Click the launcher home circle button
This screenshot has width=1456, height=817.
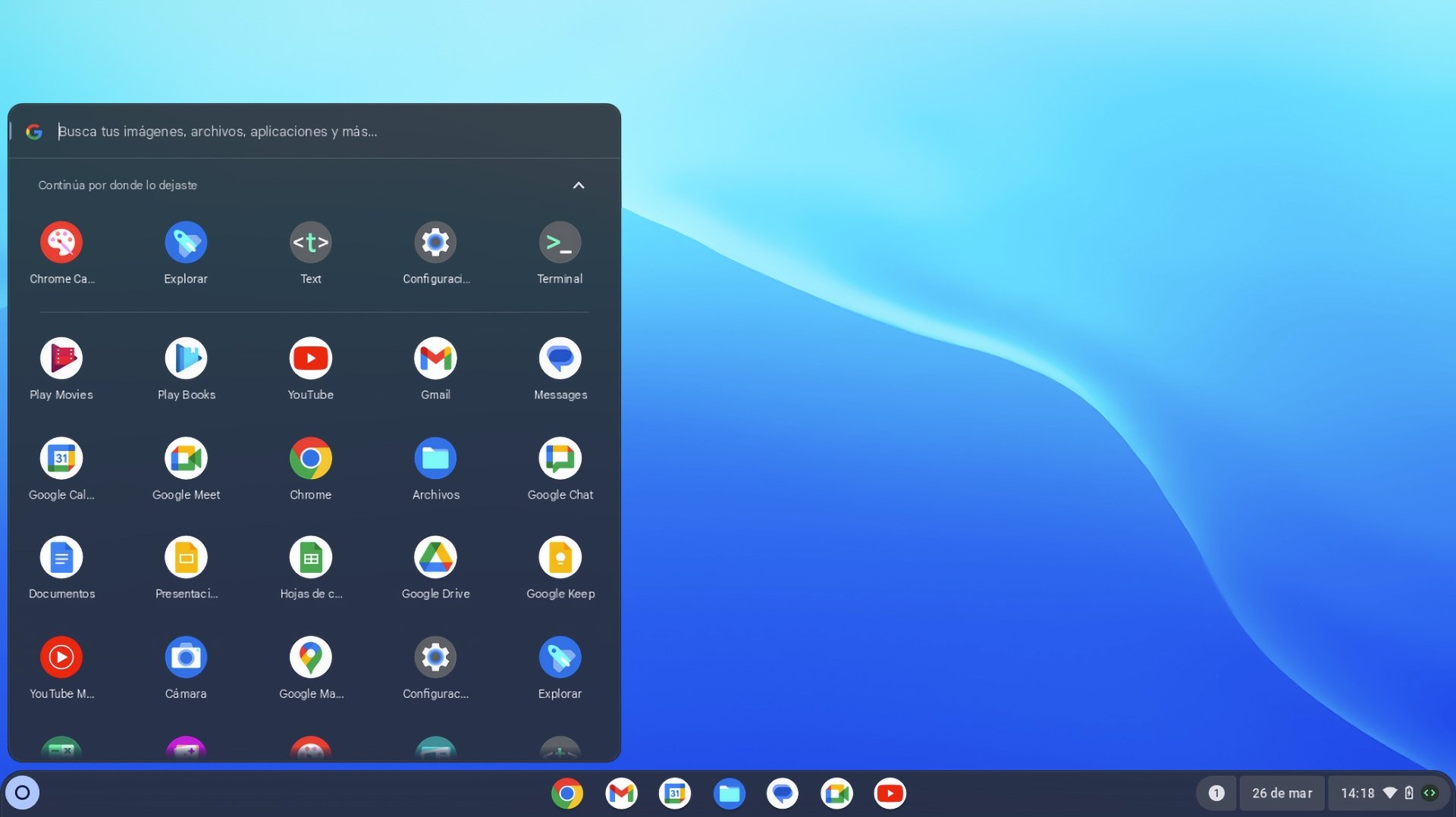(x=22, y=793)
